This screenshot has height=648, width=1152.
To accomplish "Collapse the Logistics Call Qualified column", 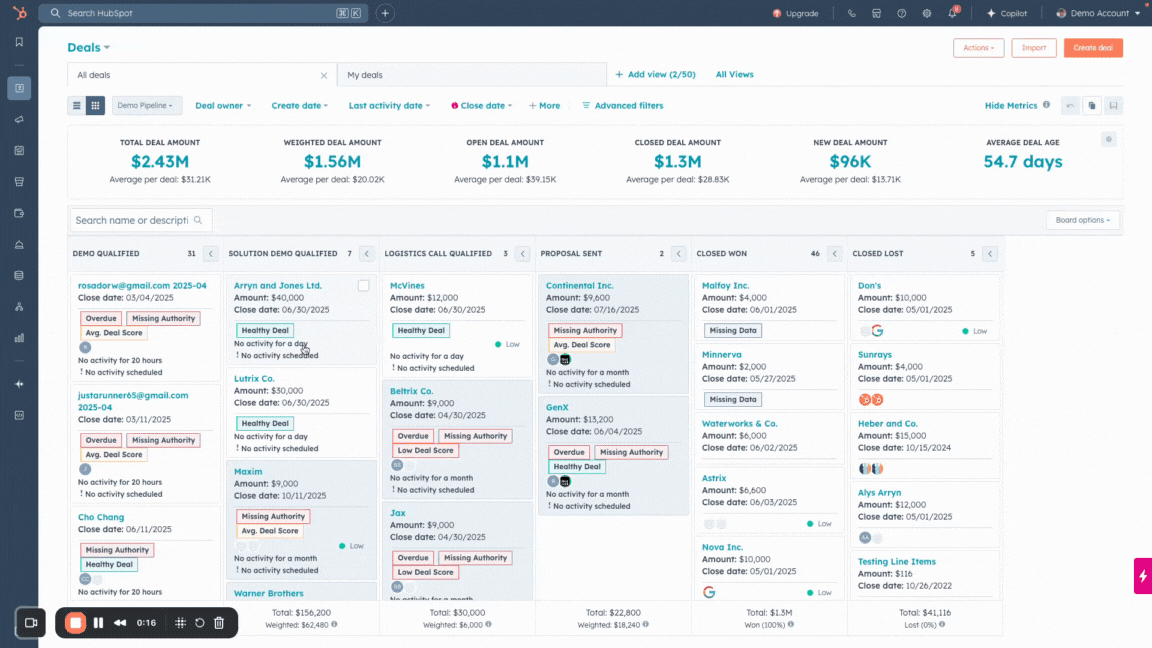I will (522, 254).
